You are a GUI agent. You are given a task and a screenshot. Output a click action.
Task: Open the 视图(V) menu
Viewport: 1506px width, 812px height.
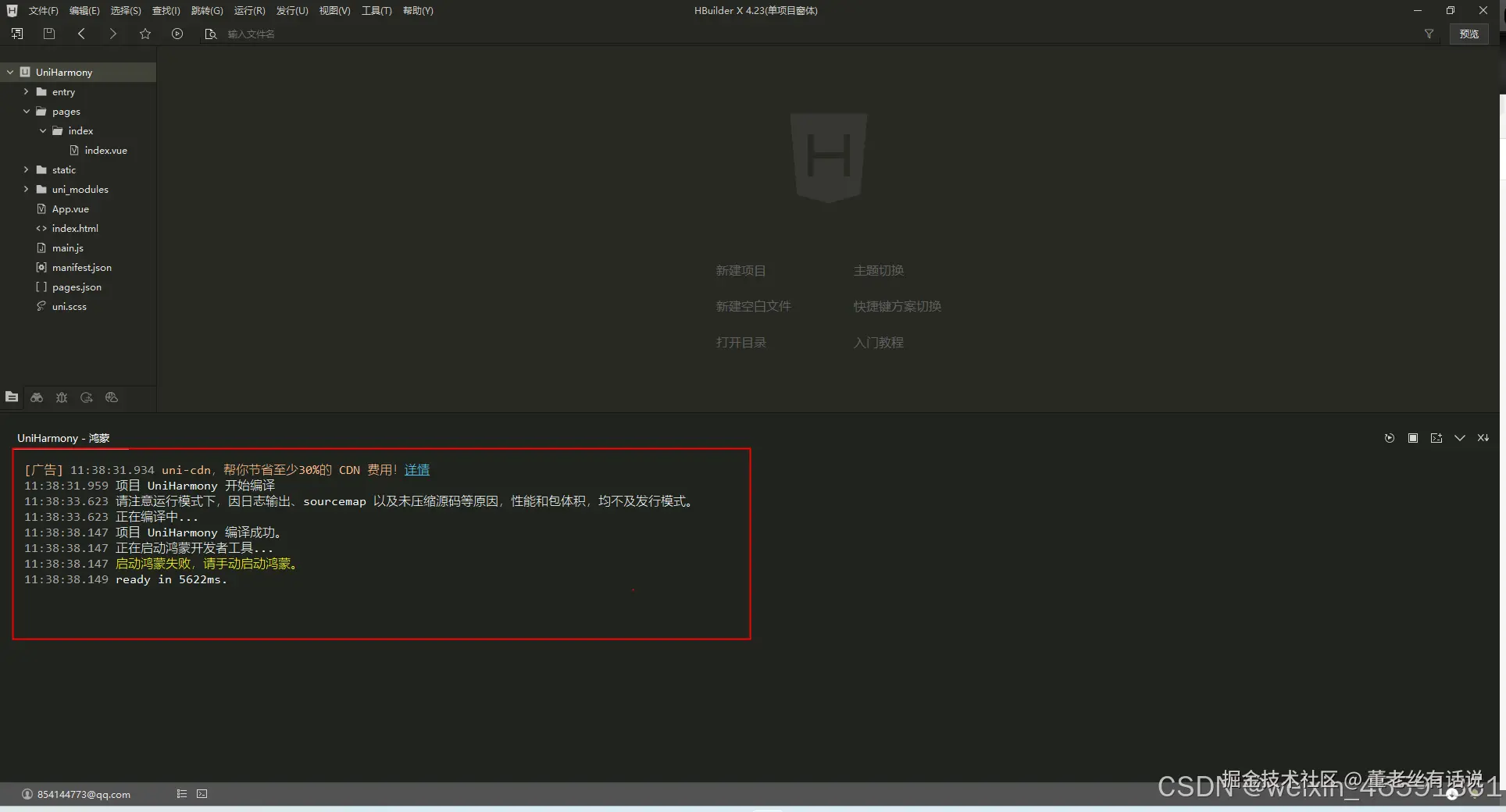point(334,10)
